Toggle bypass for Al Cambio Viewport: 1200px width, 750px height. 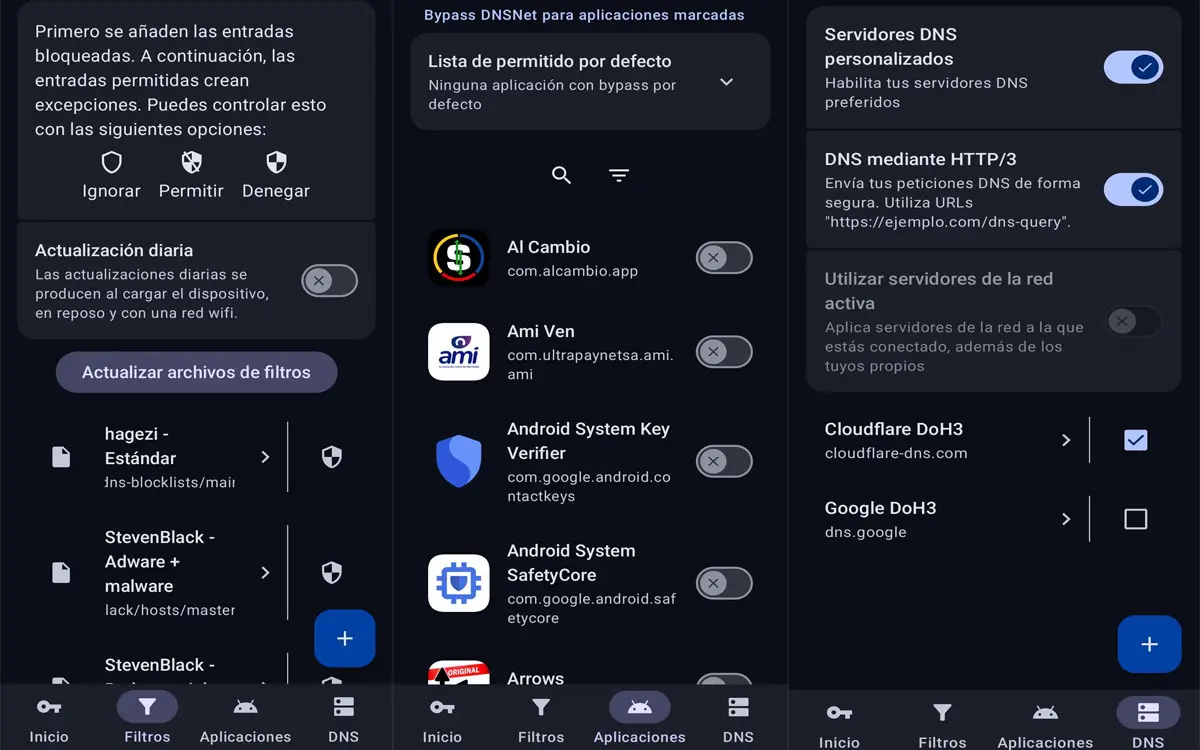724,258
